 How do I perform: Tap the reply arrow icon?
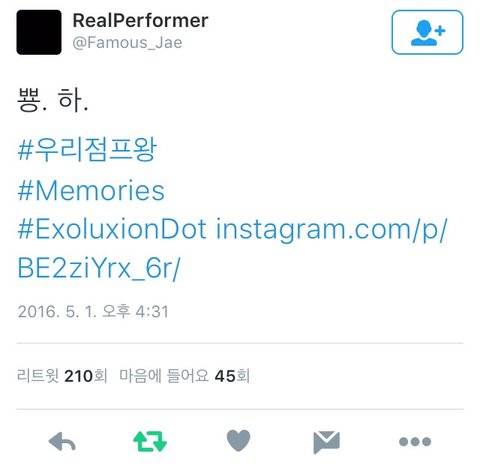pyautogui.click(x=62, y=442)
